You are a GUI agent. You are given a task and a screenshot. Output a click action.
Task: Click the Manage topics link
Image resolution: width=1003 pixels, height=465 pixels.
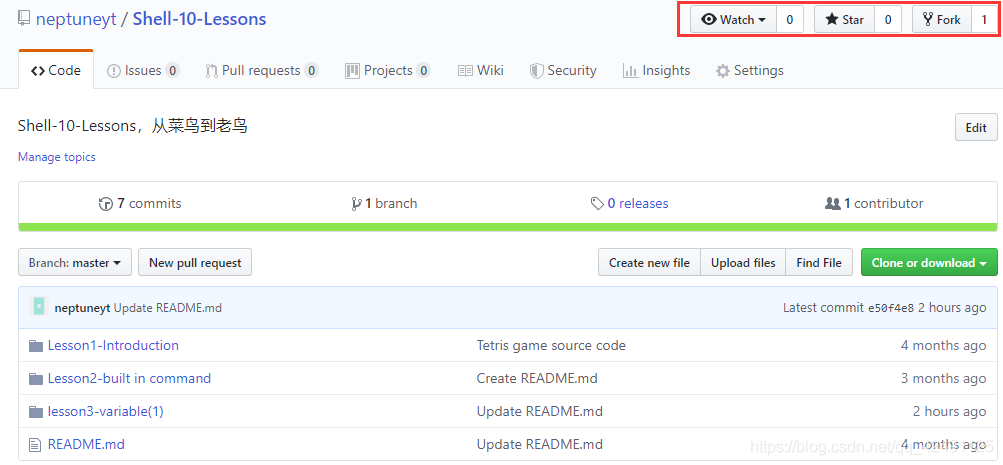click(x=57, y=157)
